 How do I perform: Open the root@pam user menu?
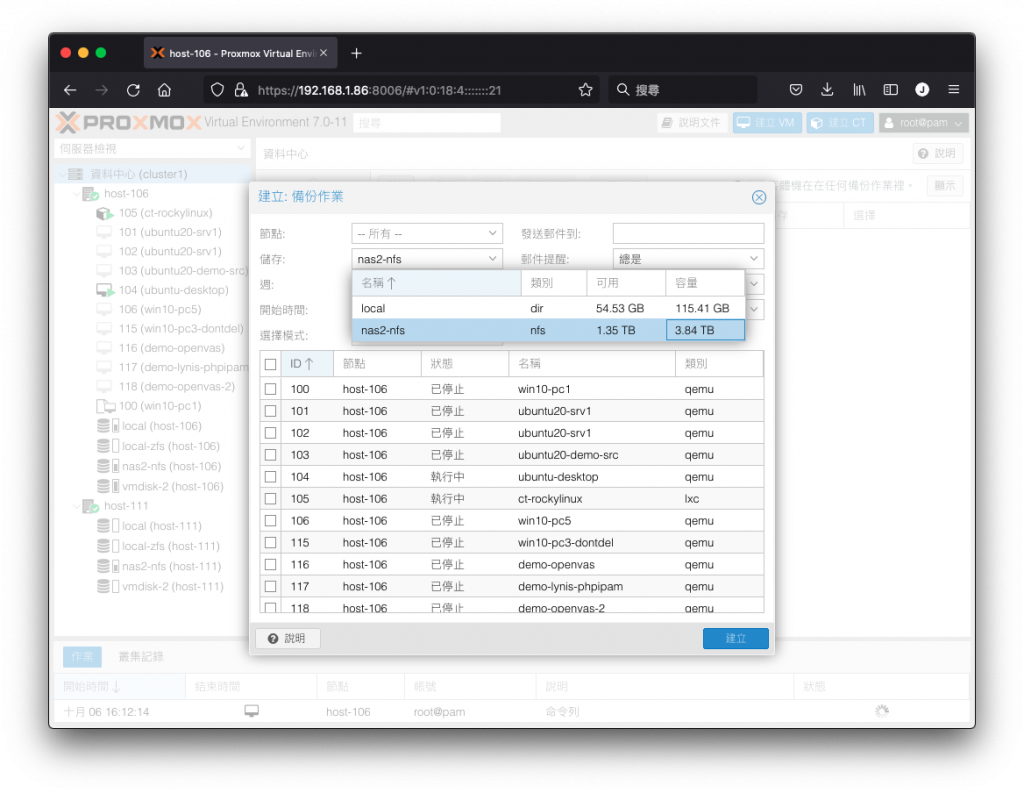[923, 123]
